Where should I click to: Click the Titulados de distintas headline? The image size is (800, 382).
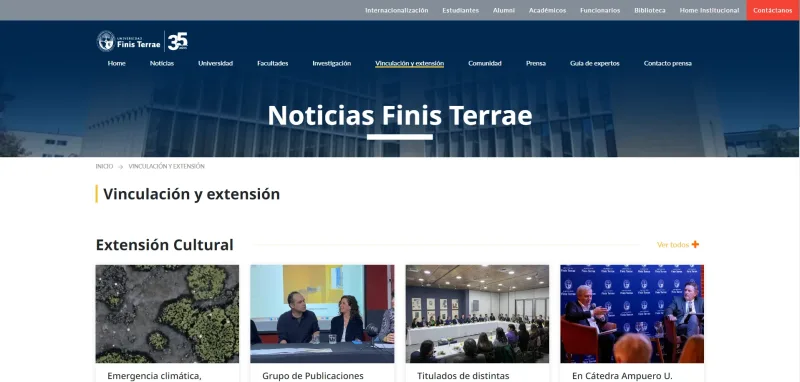point(463,376)
